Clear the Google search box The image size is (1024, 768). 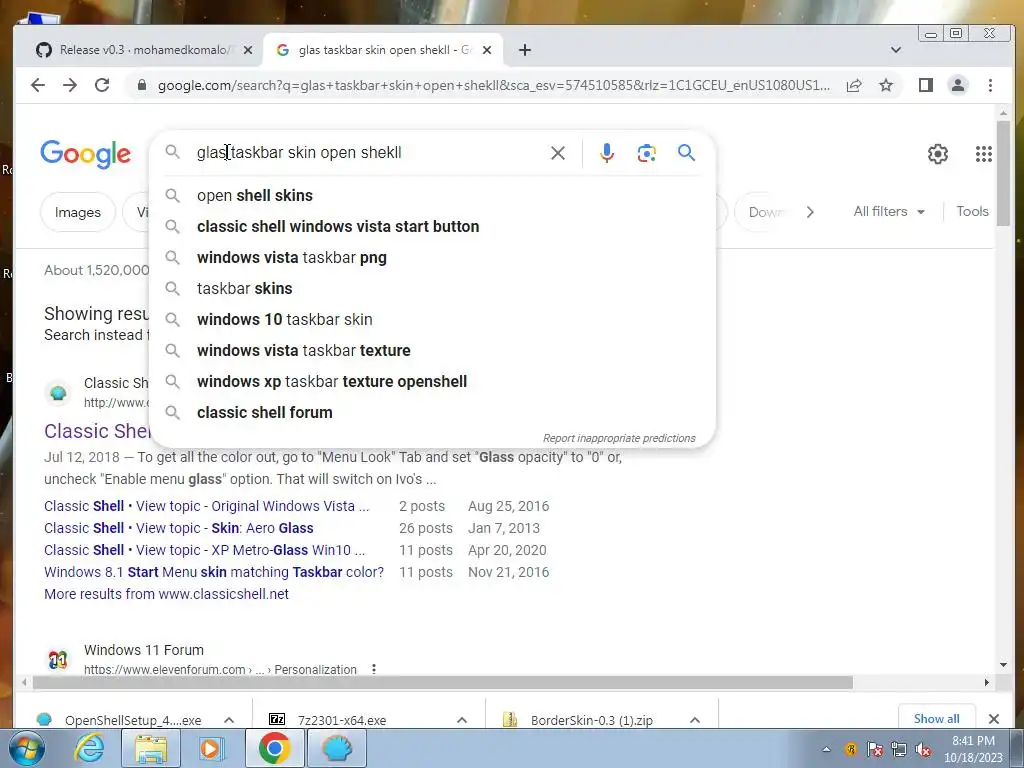tap(558, 153)
